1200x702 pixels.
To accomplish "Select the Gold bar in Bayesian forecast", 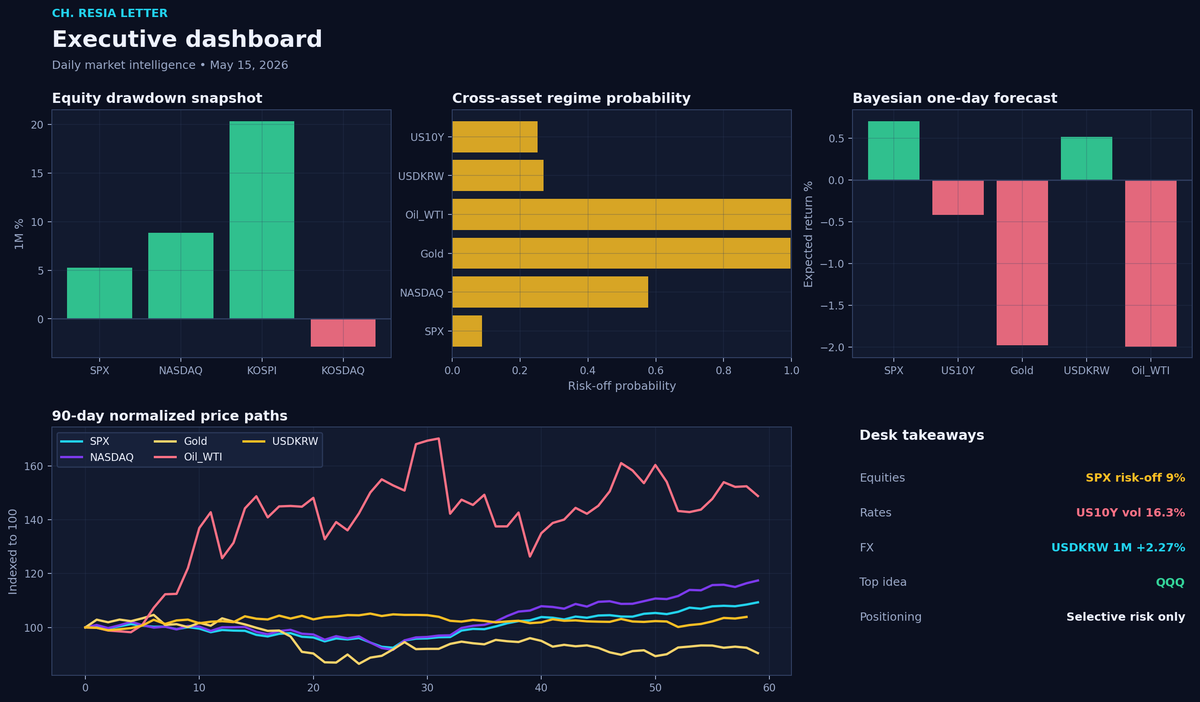I will (1022, 263).
